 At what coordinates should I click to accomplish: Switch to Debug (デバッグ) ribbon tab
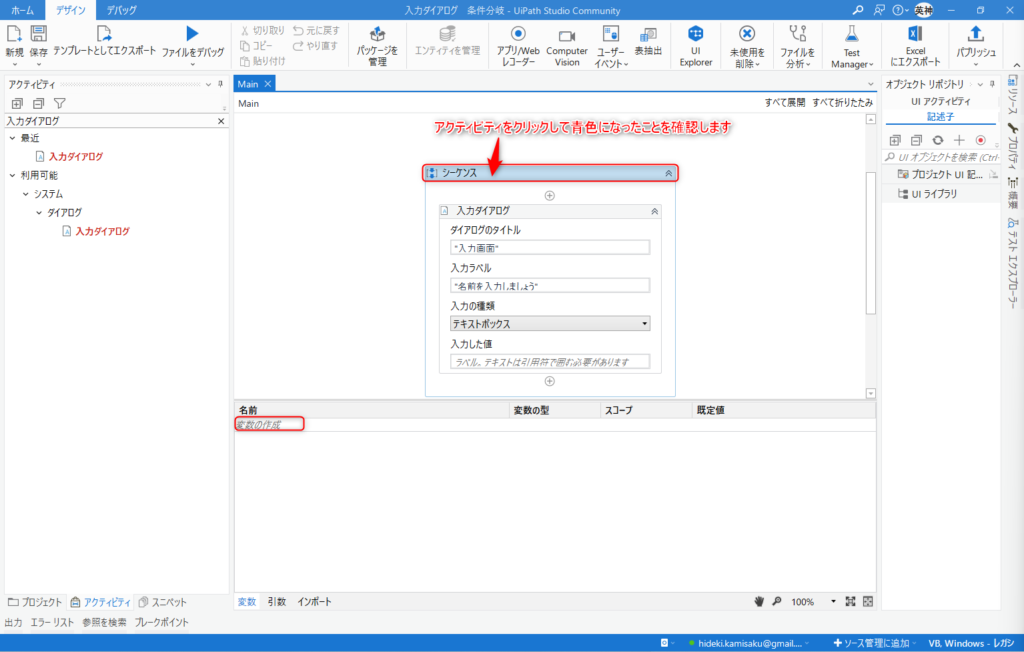point(121,10)
